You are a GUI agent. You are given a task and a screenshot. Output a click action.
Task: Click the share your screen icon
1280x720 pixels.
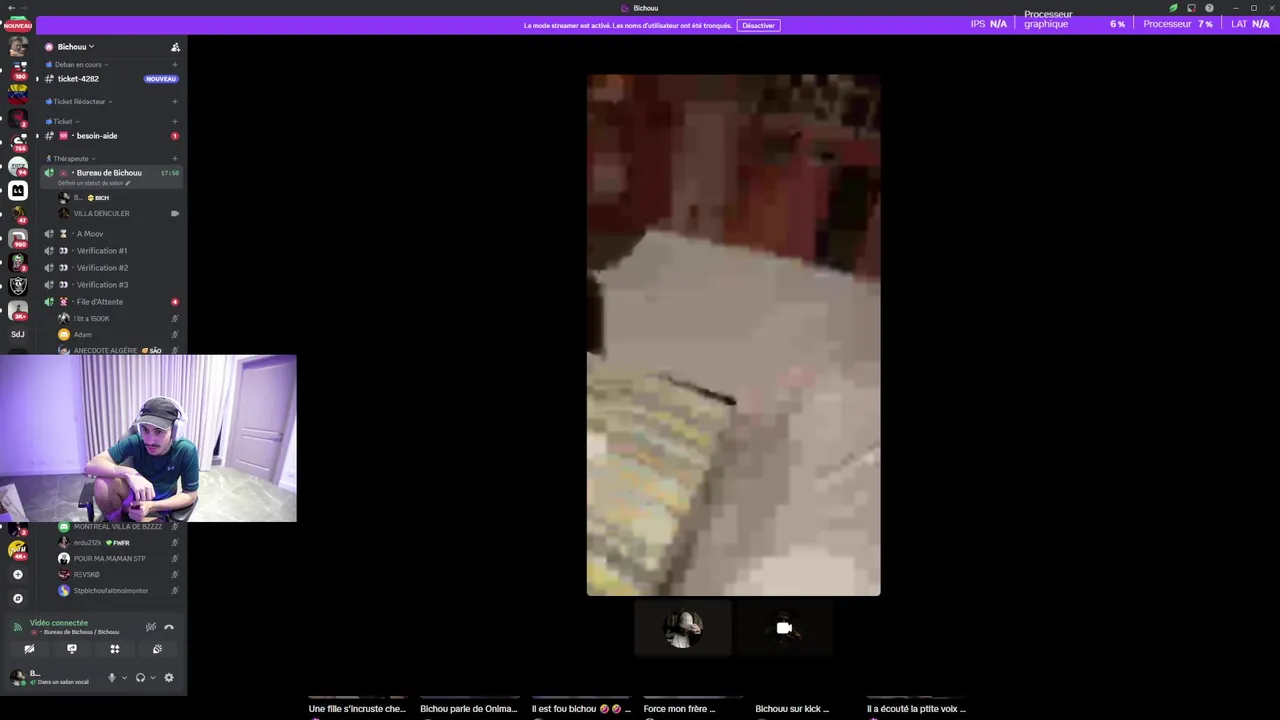click(x=72, y=649)
